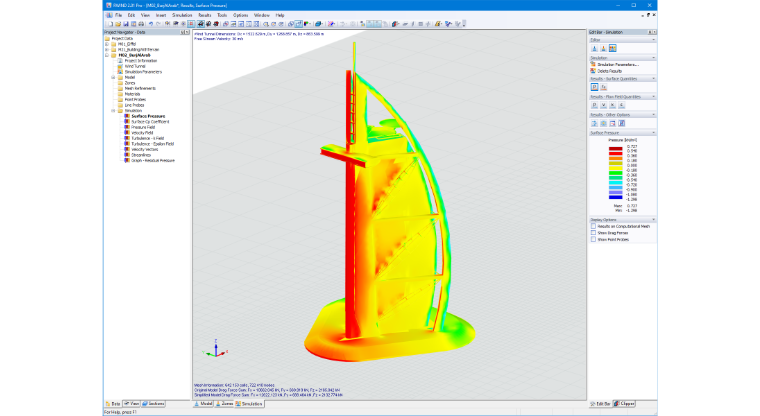Expand the Model folder node
This screenshot has height=416, width=760.
point(113,78)
